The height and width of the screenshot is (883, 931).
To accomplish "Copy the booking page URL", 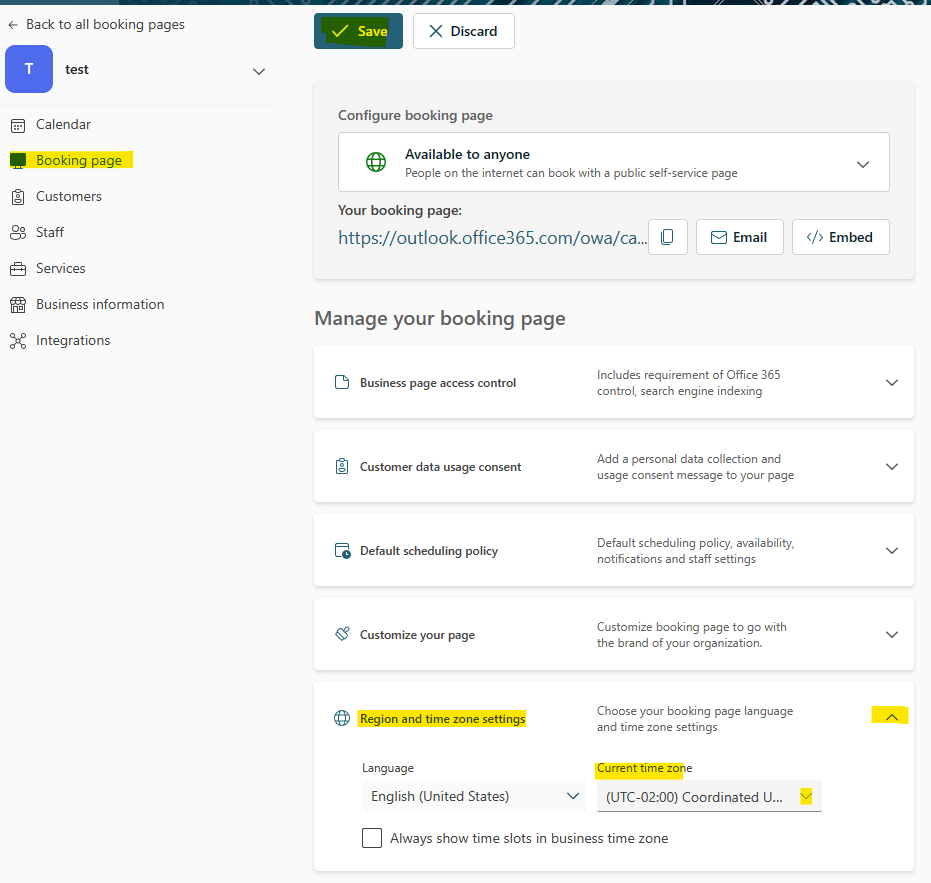I will tap(667, 237).
